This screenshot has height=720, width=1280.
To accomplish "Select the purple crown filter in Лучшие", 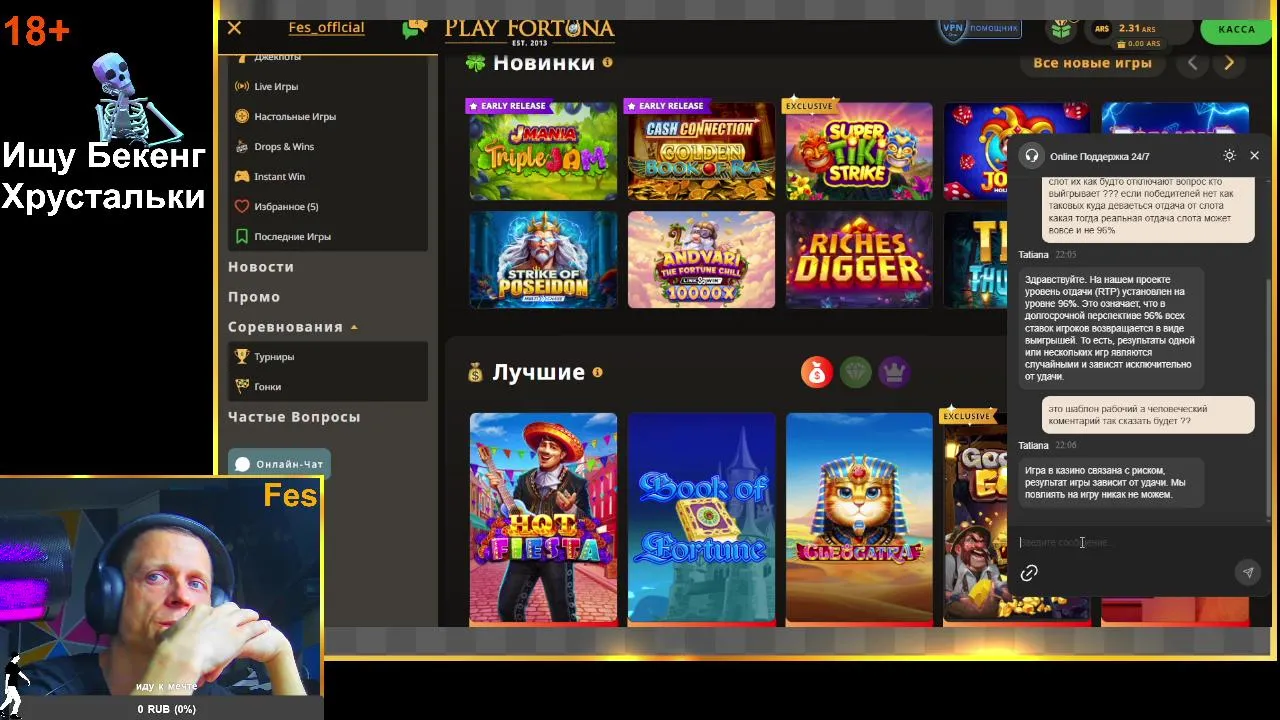I will (x=894, y=373).
